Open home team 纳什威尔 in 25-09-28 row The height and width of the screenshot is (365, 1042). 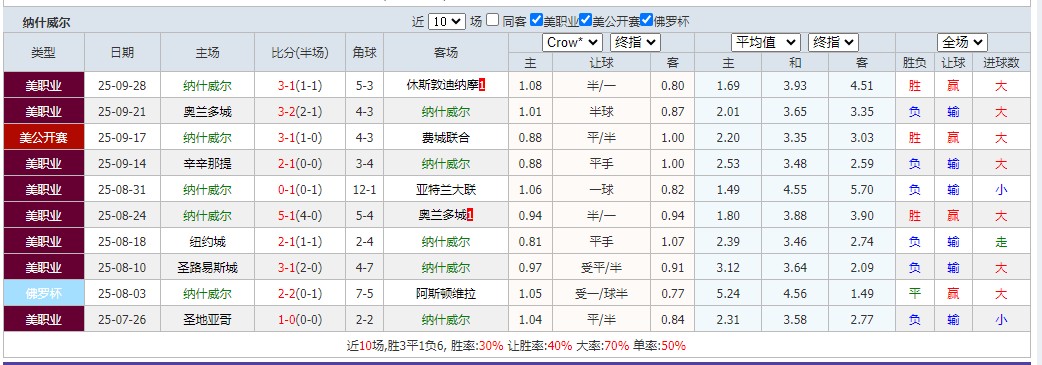pyautogui.click(x=208, y=86)
